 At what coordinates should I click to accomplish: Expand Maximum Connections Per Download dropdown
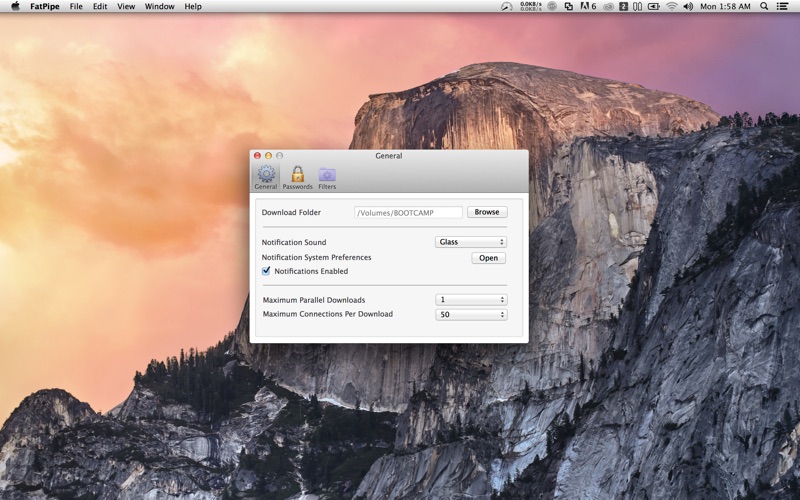(470, 314)
